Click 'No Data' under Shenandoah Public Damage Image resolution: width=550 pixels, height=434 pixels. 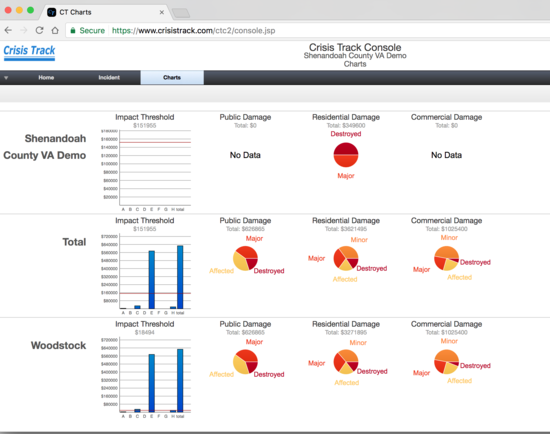click(245, 155)
